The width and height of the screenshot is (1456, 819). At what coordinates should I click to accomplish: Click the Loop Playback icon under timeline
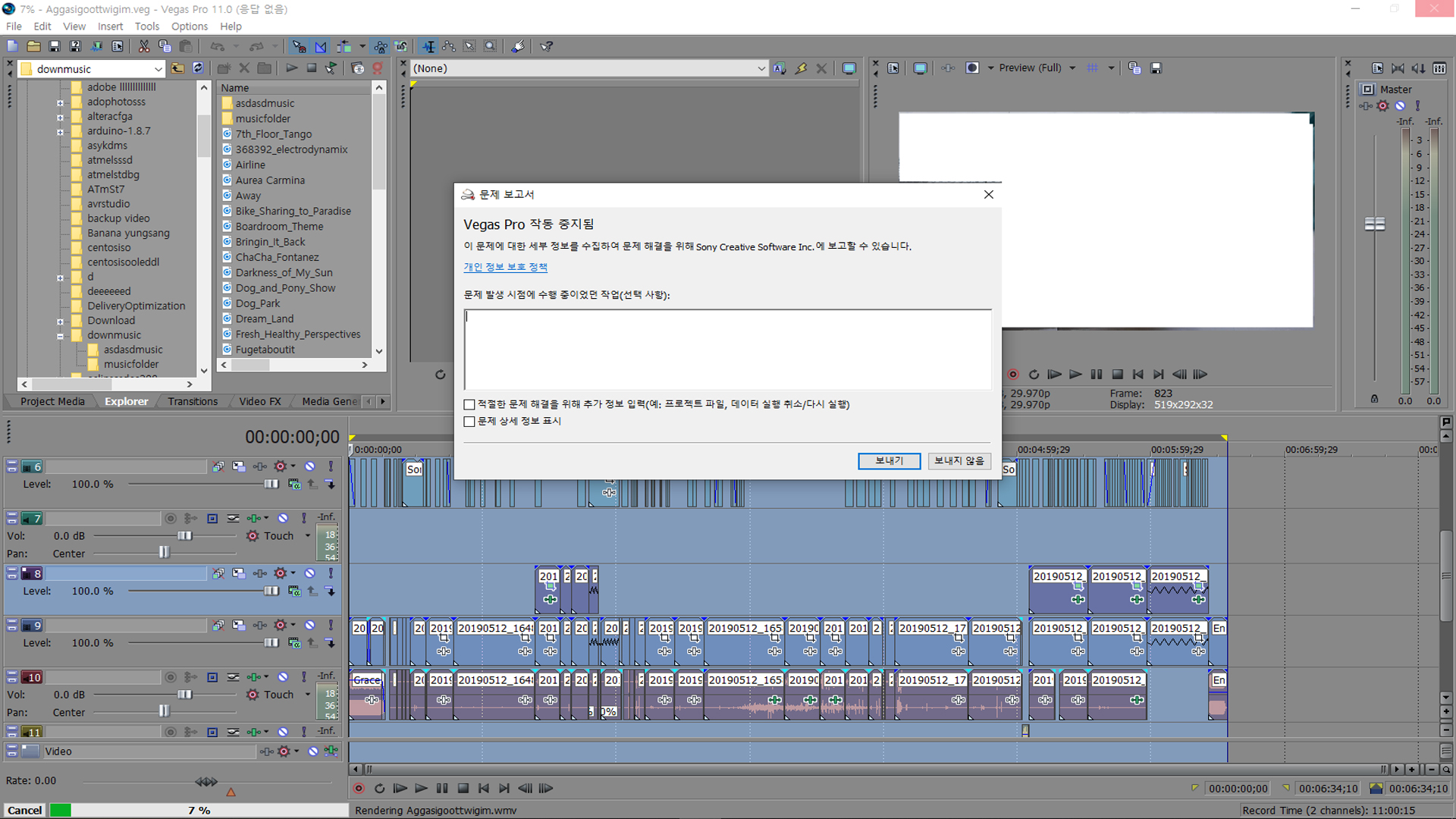380,789
